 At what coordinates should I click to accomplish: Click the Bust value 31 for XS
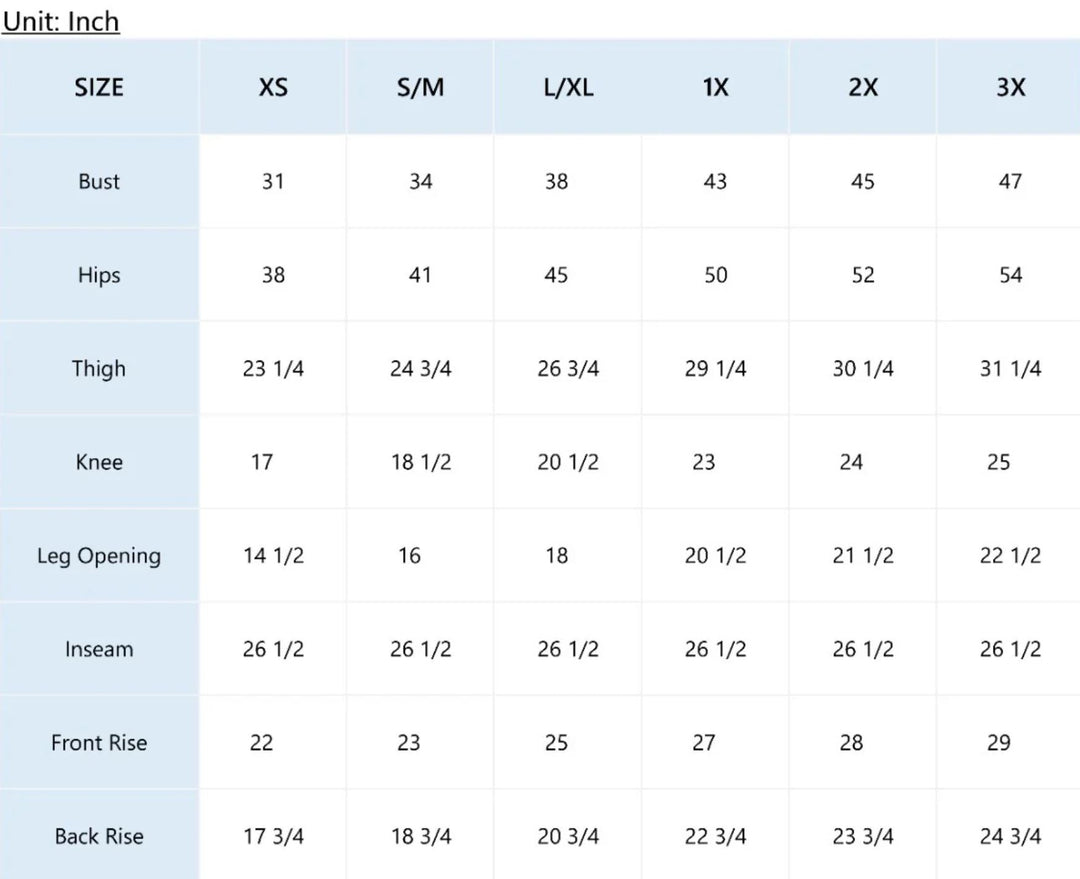[x=273, y=181]
